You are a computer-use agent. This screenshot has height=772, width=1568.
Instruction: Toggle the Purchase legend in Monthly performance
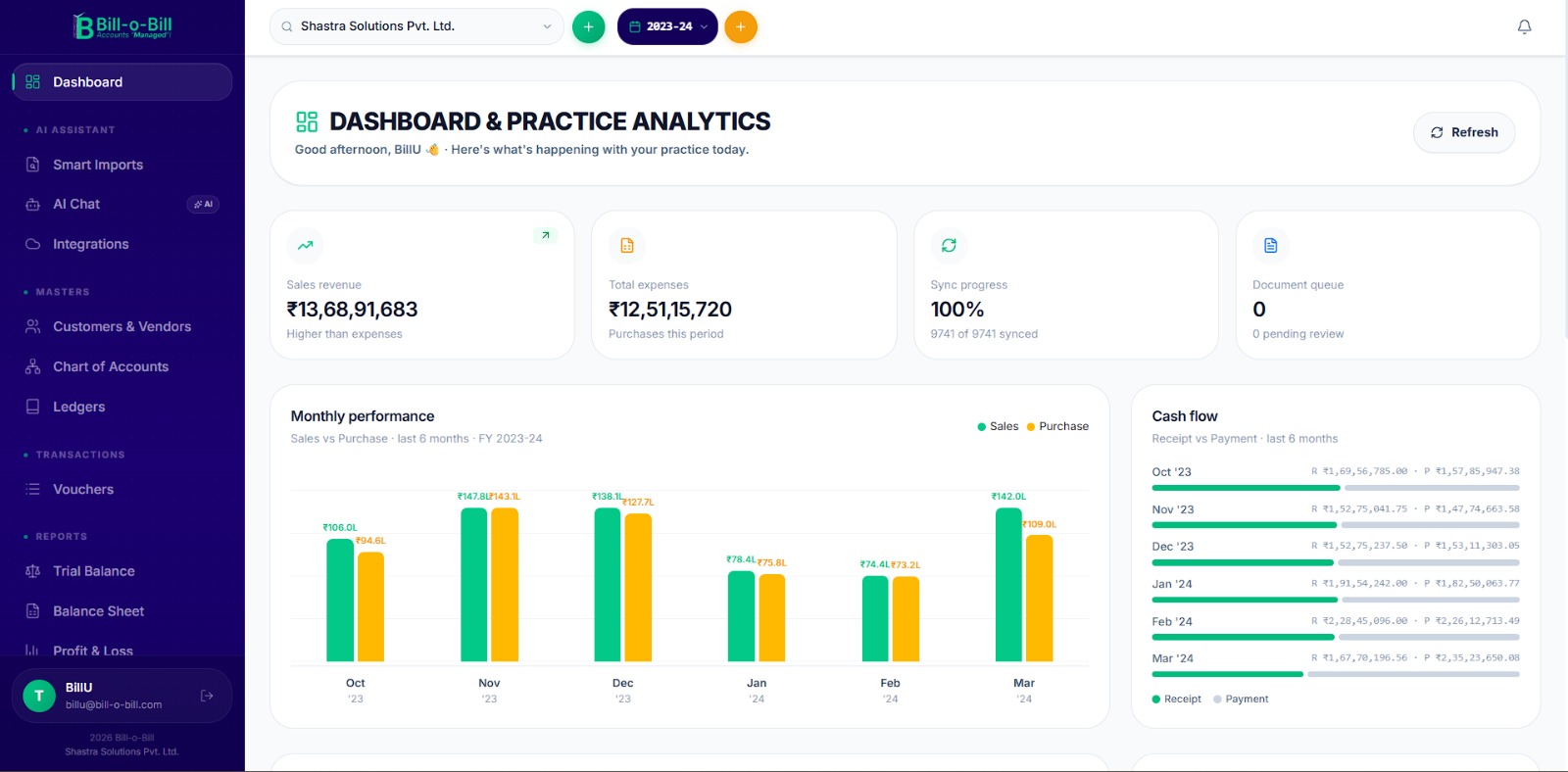click(x=1057, y=426)
